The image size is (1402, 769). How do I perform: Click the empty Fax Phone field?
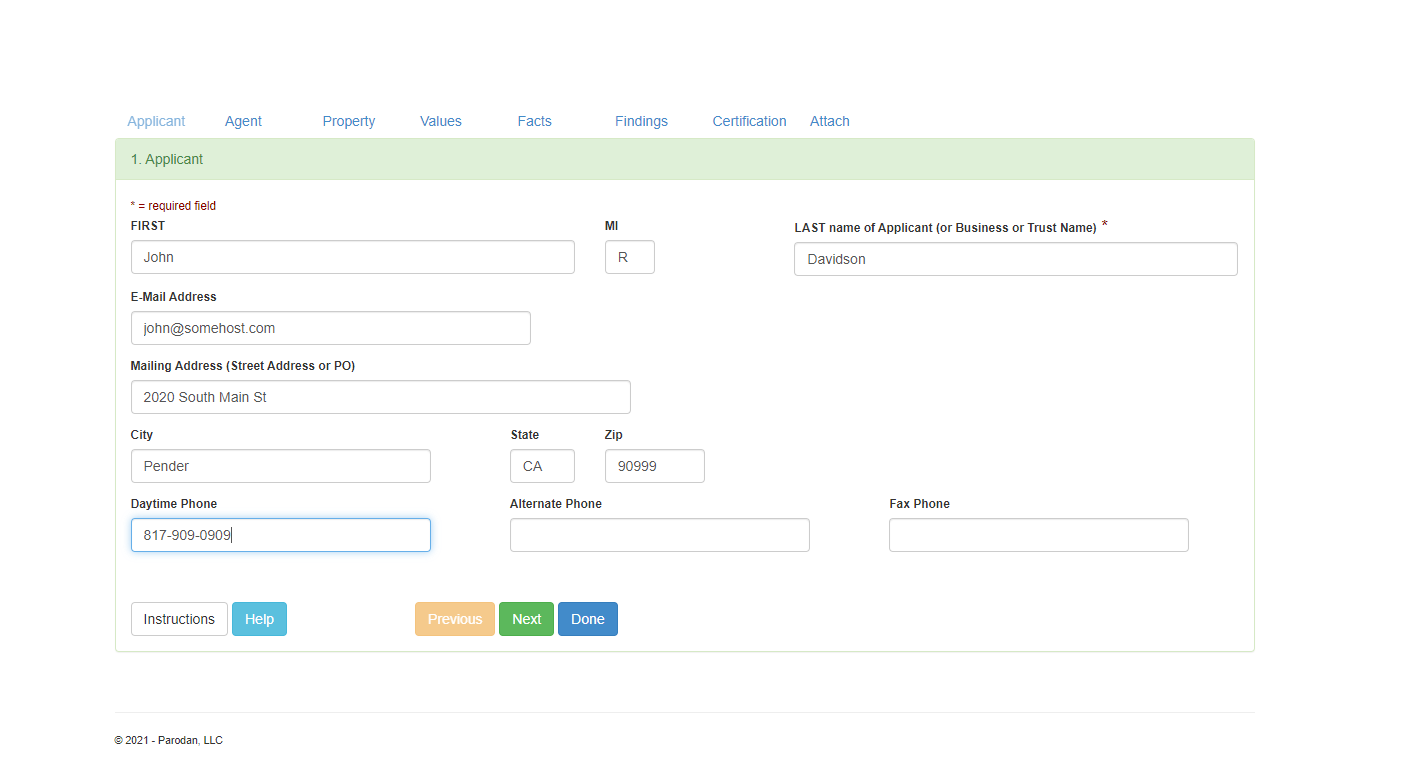[1039, 535]
